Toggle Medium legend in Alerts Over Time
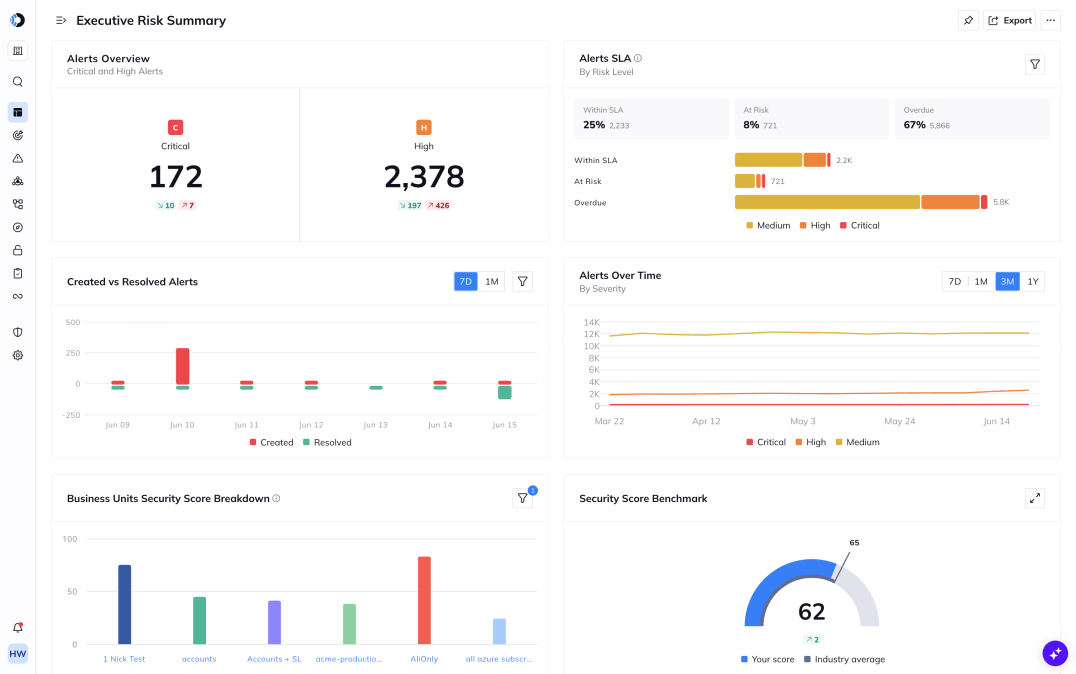This screenshot has width=1076, height=674. [858, 442]
